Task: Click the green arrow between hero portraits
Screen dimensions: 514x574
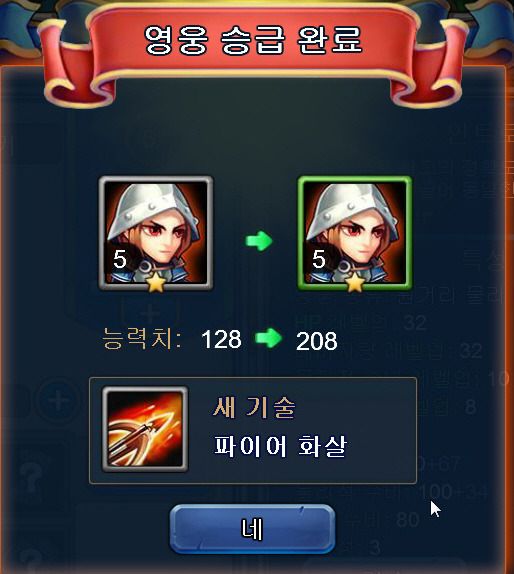Action: coord(259,241)
